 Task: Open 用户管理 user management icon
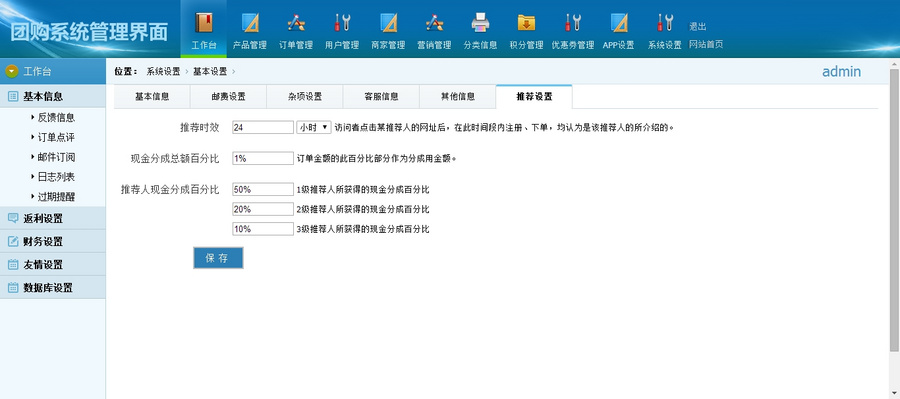[x=342, y=23]
